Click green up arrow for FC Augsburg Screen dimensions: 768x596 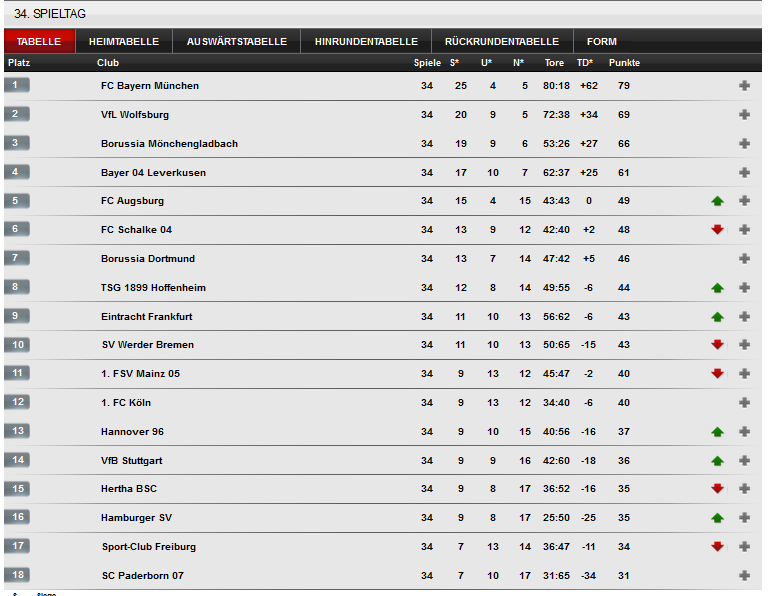point(717,201)
